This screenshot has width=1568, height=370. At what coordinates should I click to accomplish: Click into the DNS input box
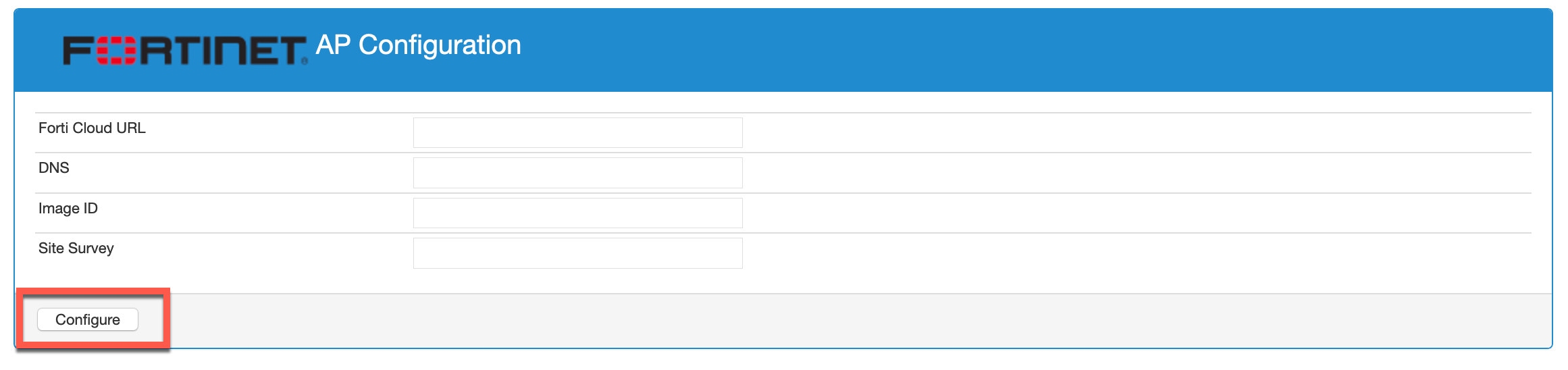577,173
